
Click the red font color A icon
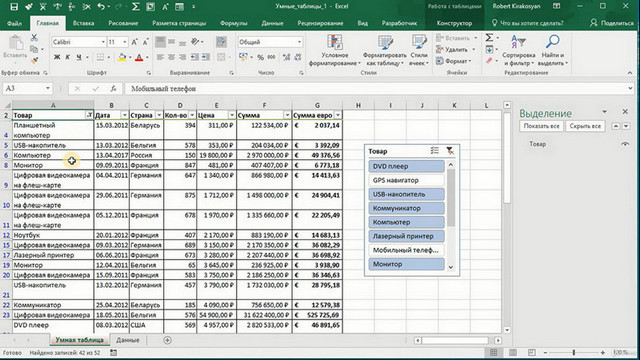pos(139,57)
